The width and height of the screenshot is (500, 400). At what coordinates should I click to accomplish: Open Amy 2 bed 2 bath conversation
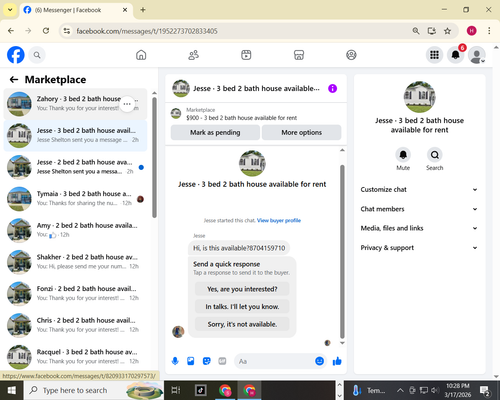75,230
